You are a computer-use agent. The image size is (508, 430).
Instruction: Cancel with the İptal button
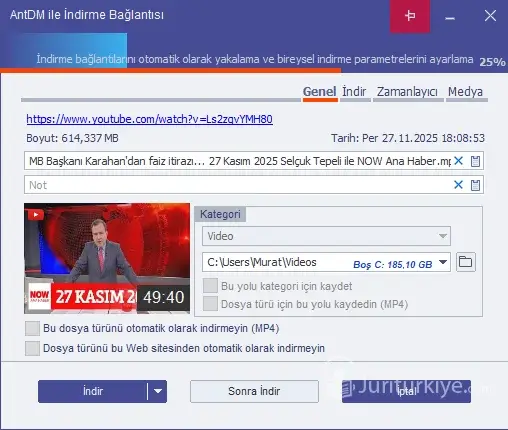(x=406, y=391)
